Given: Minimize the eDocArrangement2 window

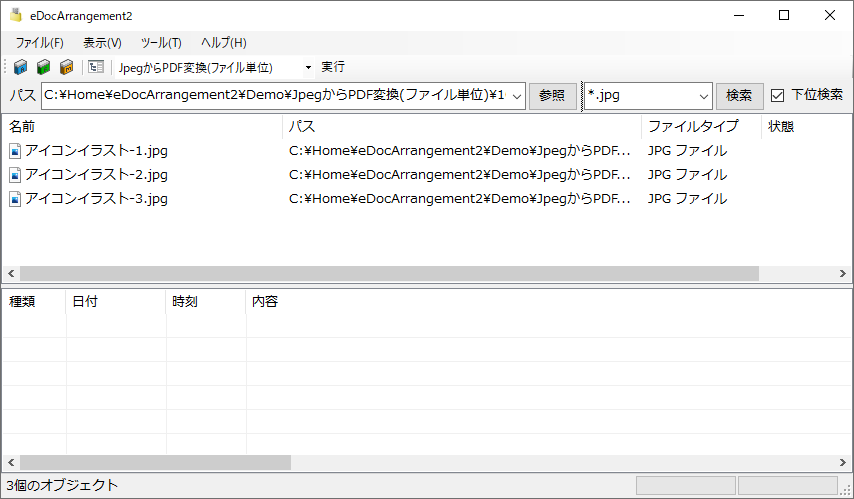Looking at the screenshot, I should point(739,15).
